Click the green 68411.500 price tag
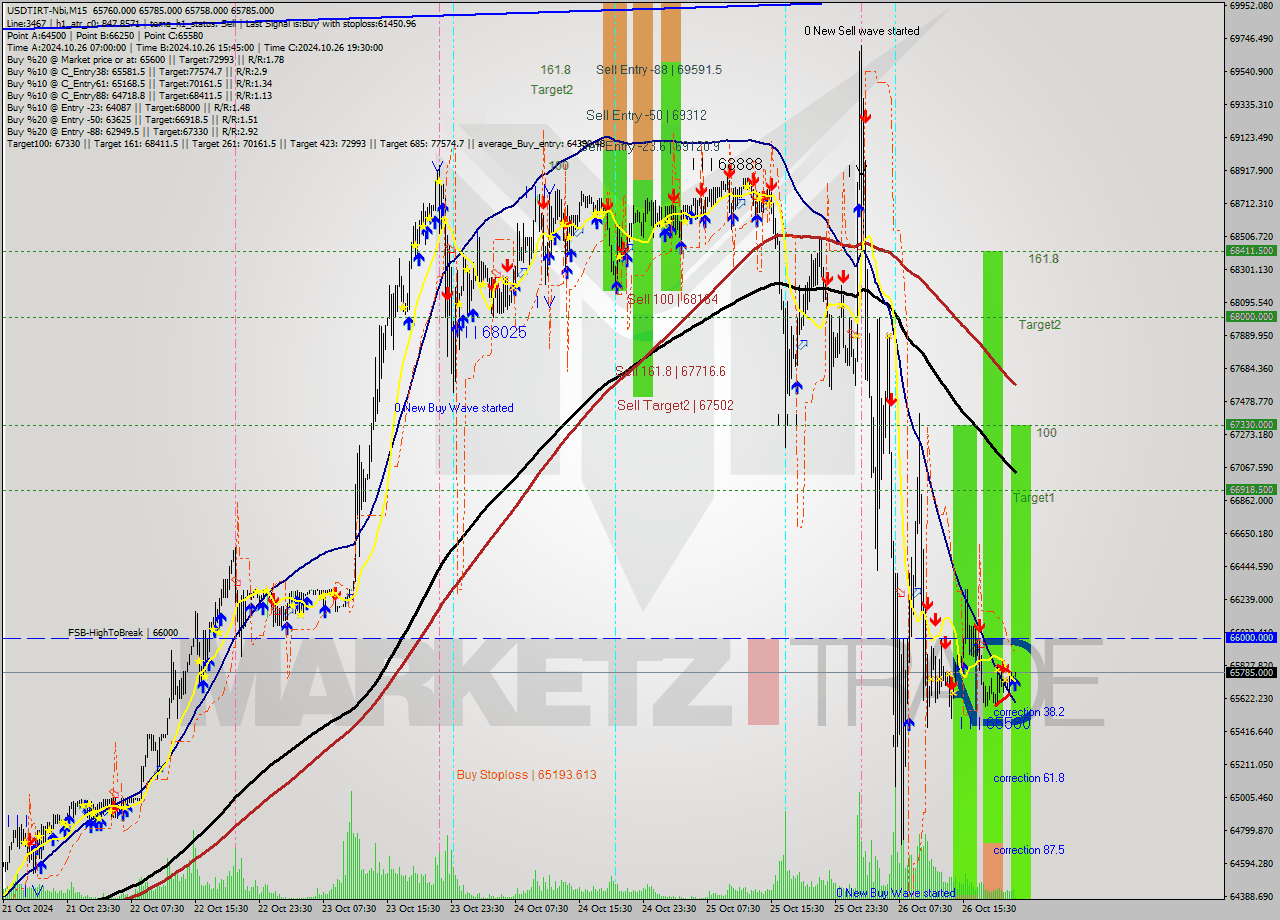Screen dimensions: 1280x920 pyautogui.click(x=1250, y=251)
